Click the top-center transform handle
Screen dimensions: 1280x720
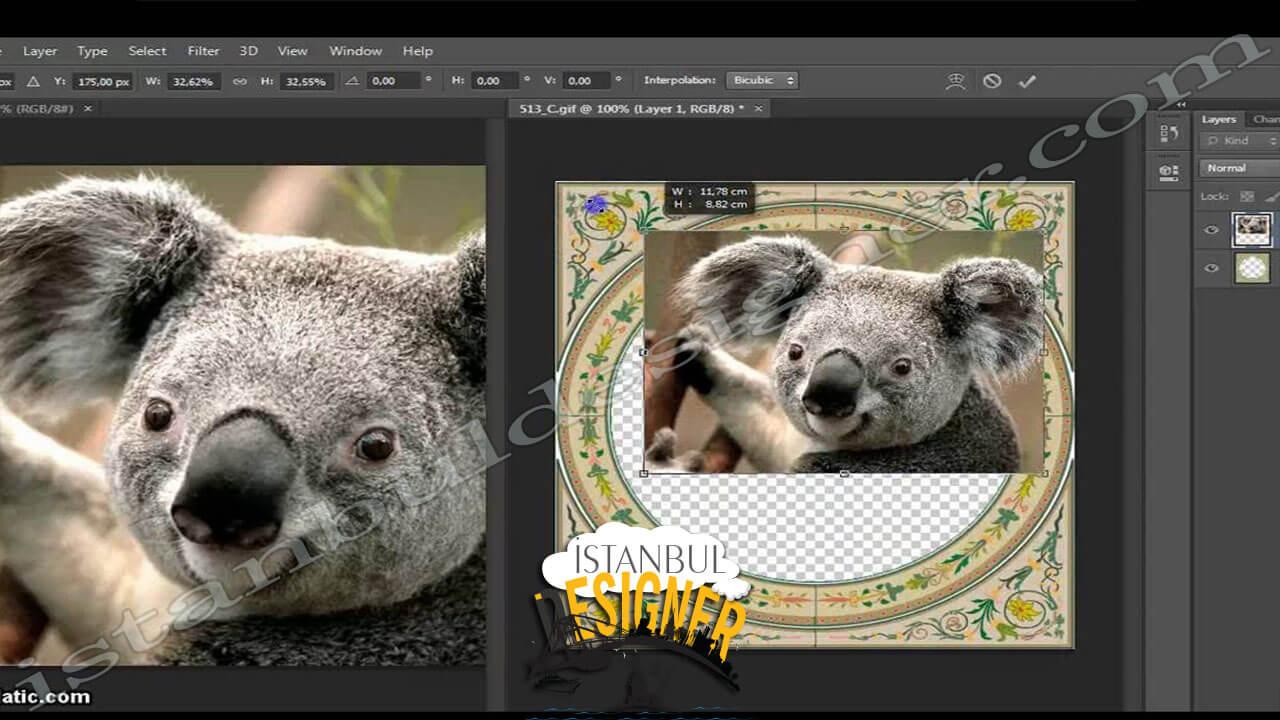tap(844, 230)
